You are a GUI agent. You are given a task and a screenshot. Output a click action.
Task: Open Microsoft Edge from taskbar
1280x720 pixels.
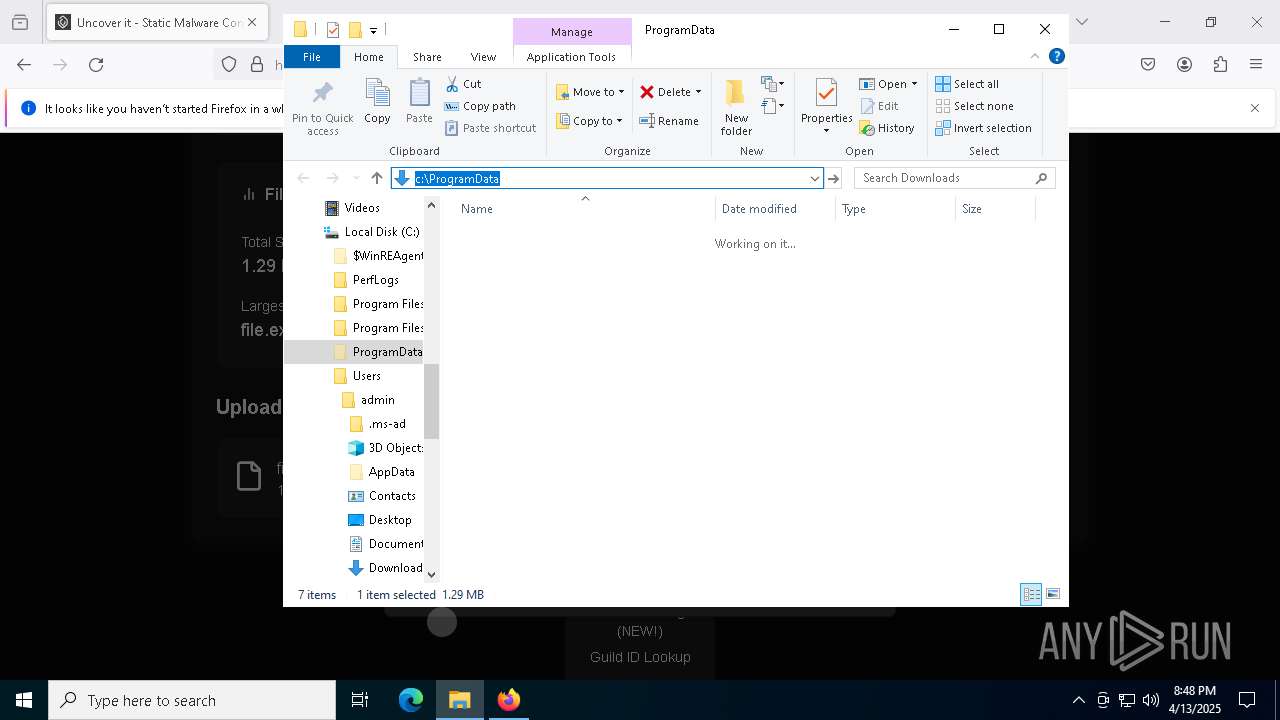tap(411, 700)
